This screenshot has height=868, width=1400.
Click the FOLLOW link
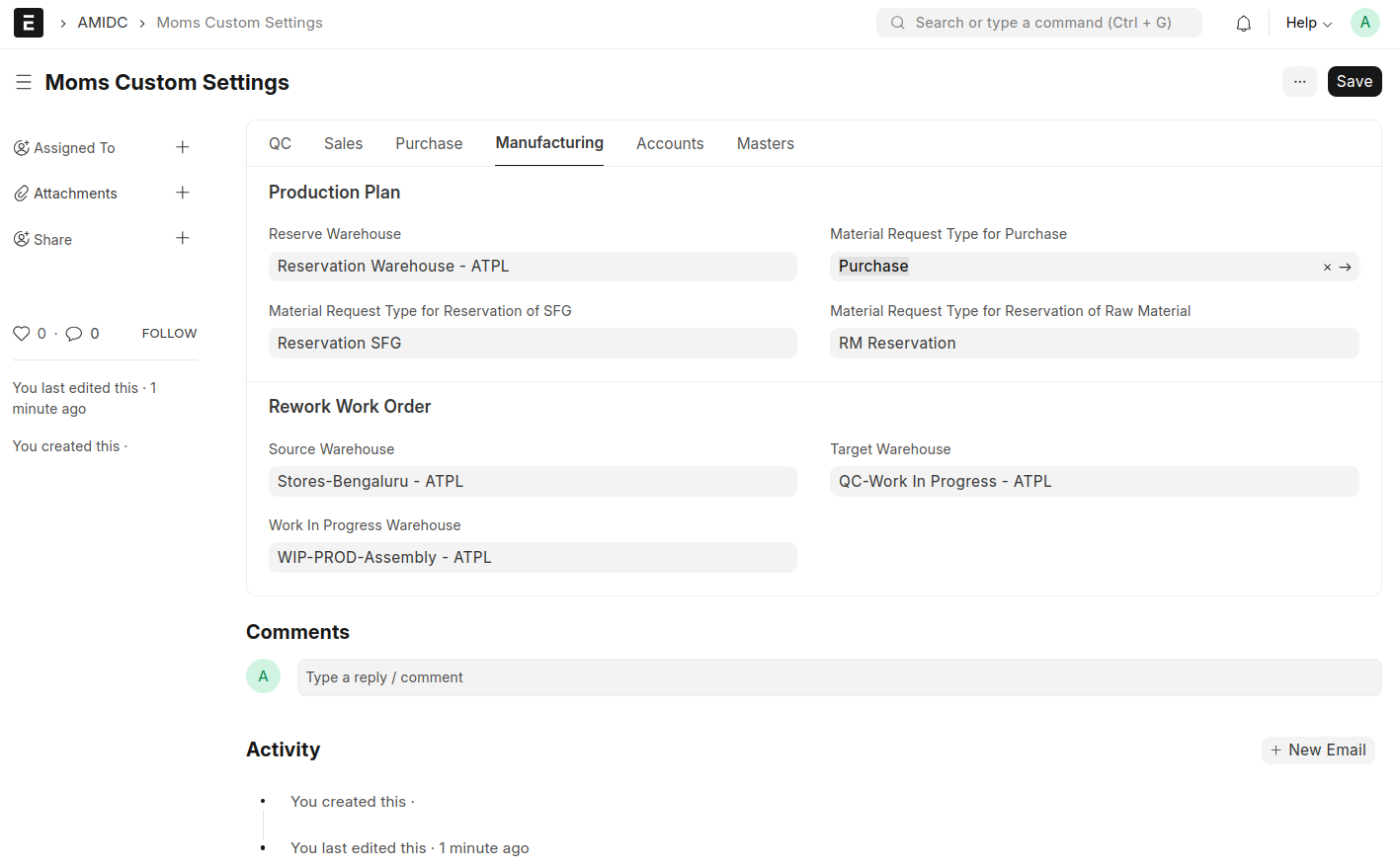pos(169,334)
